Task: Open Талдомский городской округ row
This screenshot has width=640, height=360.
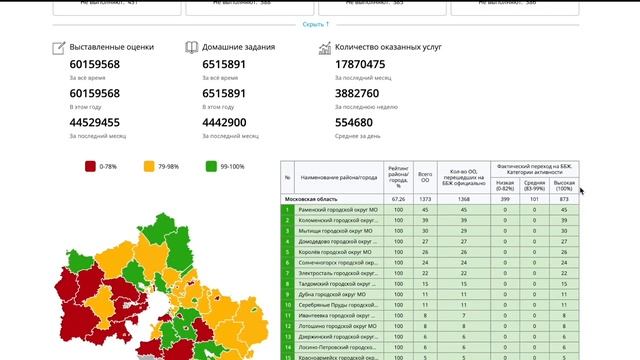Action: [430, 284]
